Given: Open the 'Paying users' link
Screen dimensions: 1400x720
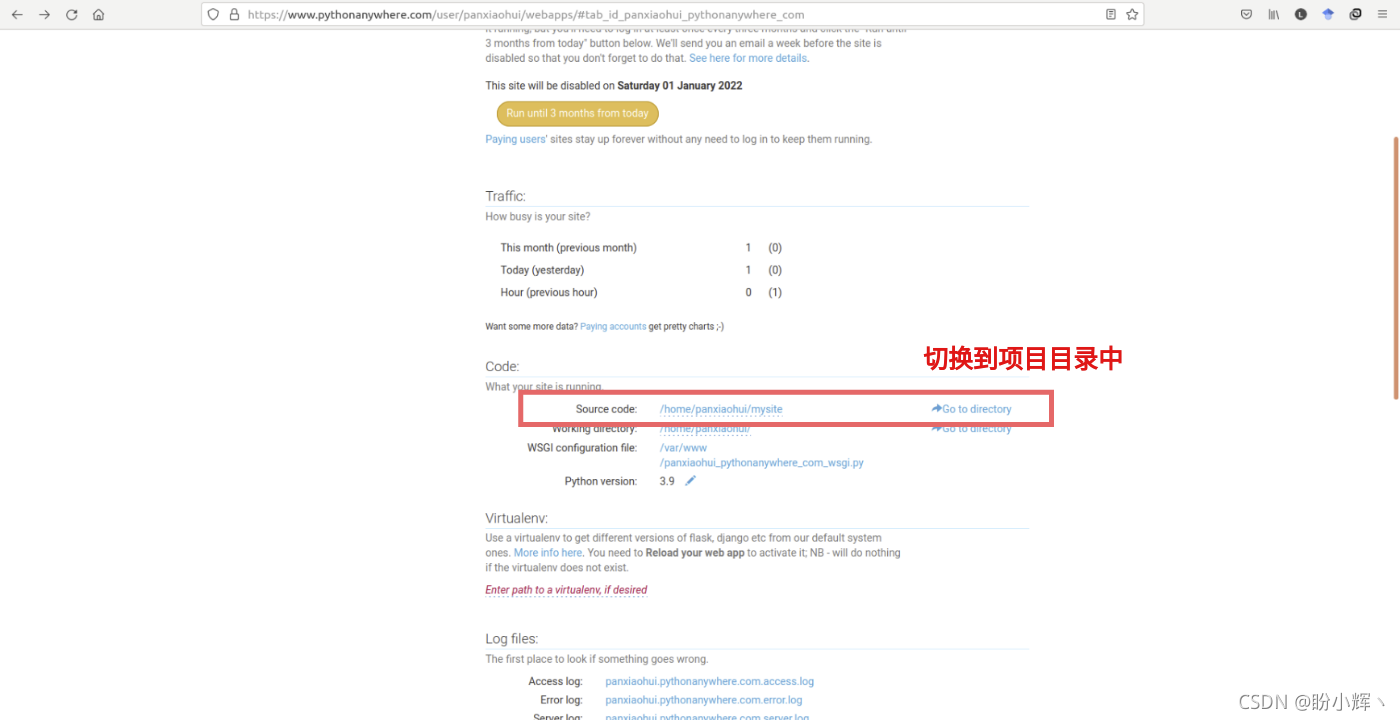Looking at the screenshot, I should pyautogui.click(x=516, y=139).
